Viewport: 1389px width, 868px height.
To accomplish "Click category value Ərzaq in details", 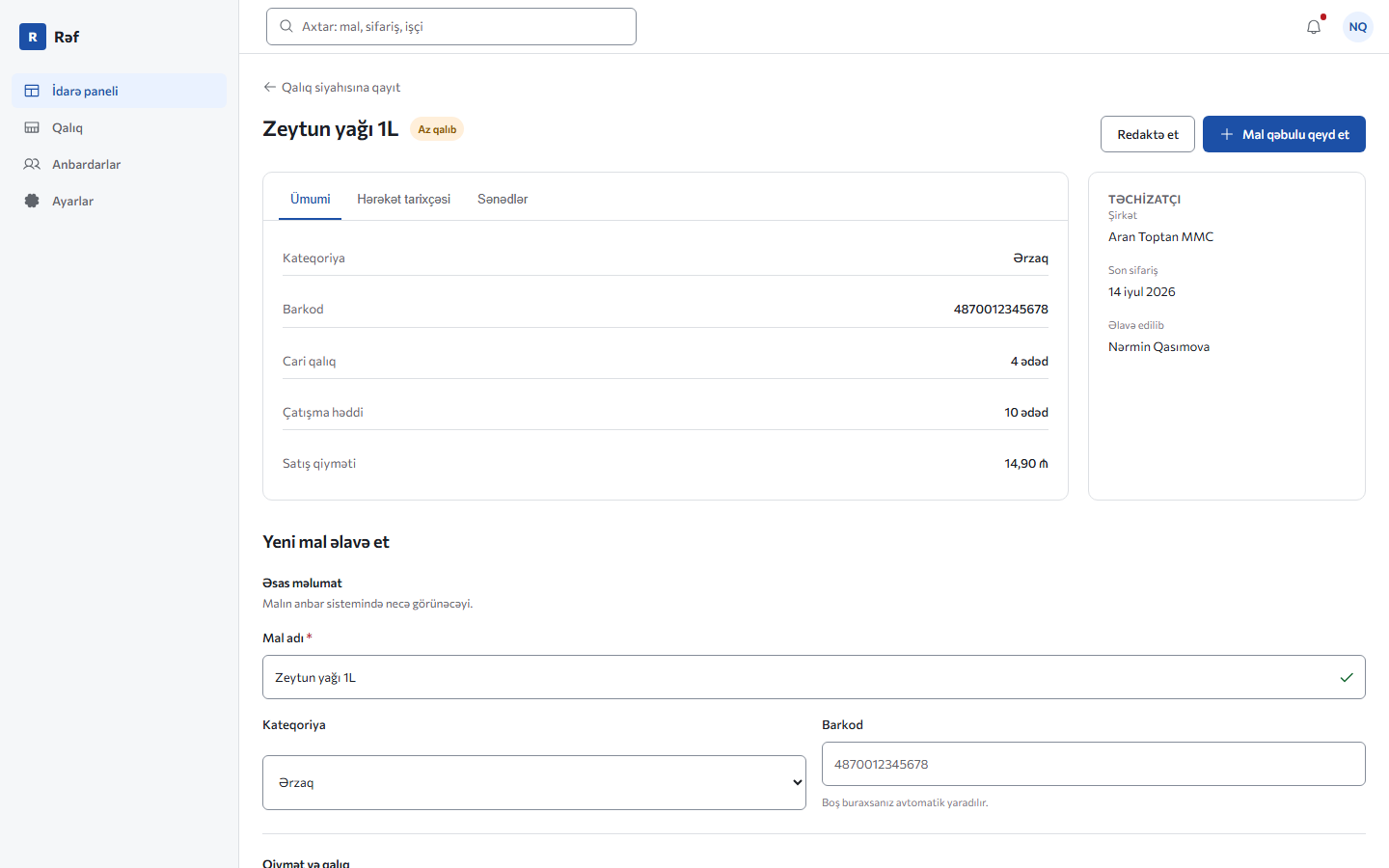I will coord(1030,258).
